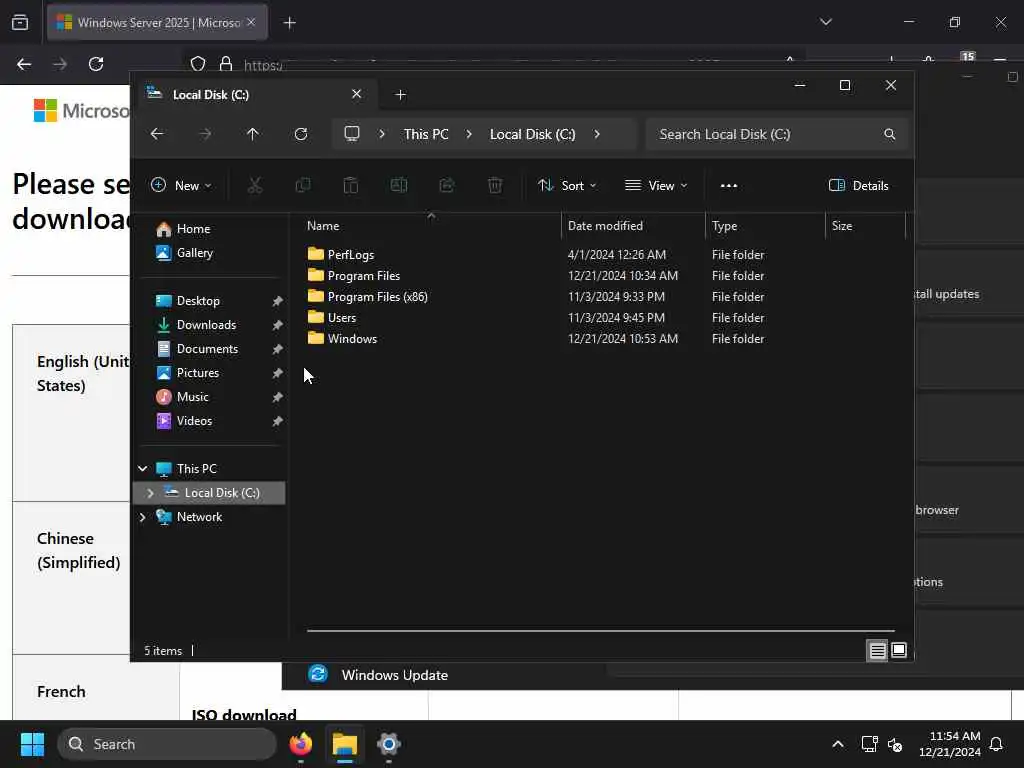
Task: Open Firefox list all tabs dropdown
Action: pos(825,22)
